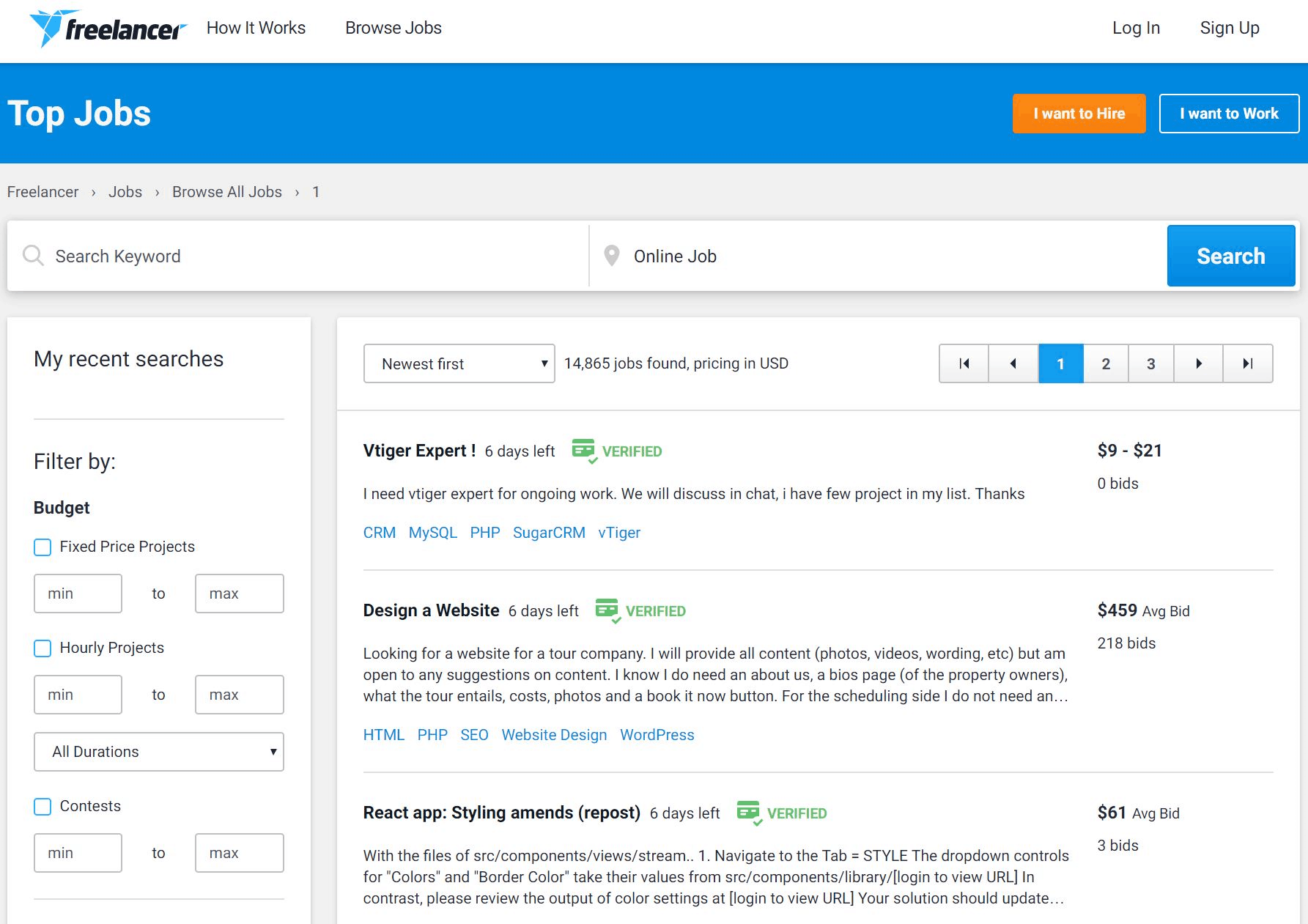Open the Design a Website job title
1308x924 pixels.
(x=431, y=610)
